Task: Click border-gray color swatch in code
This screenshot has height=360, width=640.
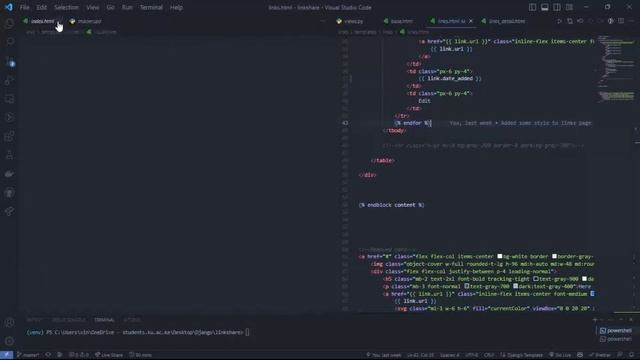Action: pos(554,256)
